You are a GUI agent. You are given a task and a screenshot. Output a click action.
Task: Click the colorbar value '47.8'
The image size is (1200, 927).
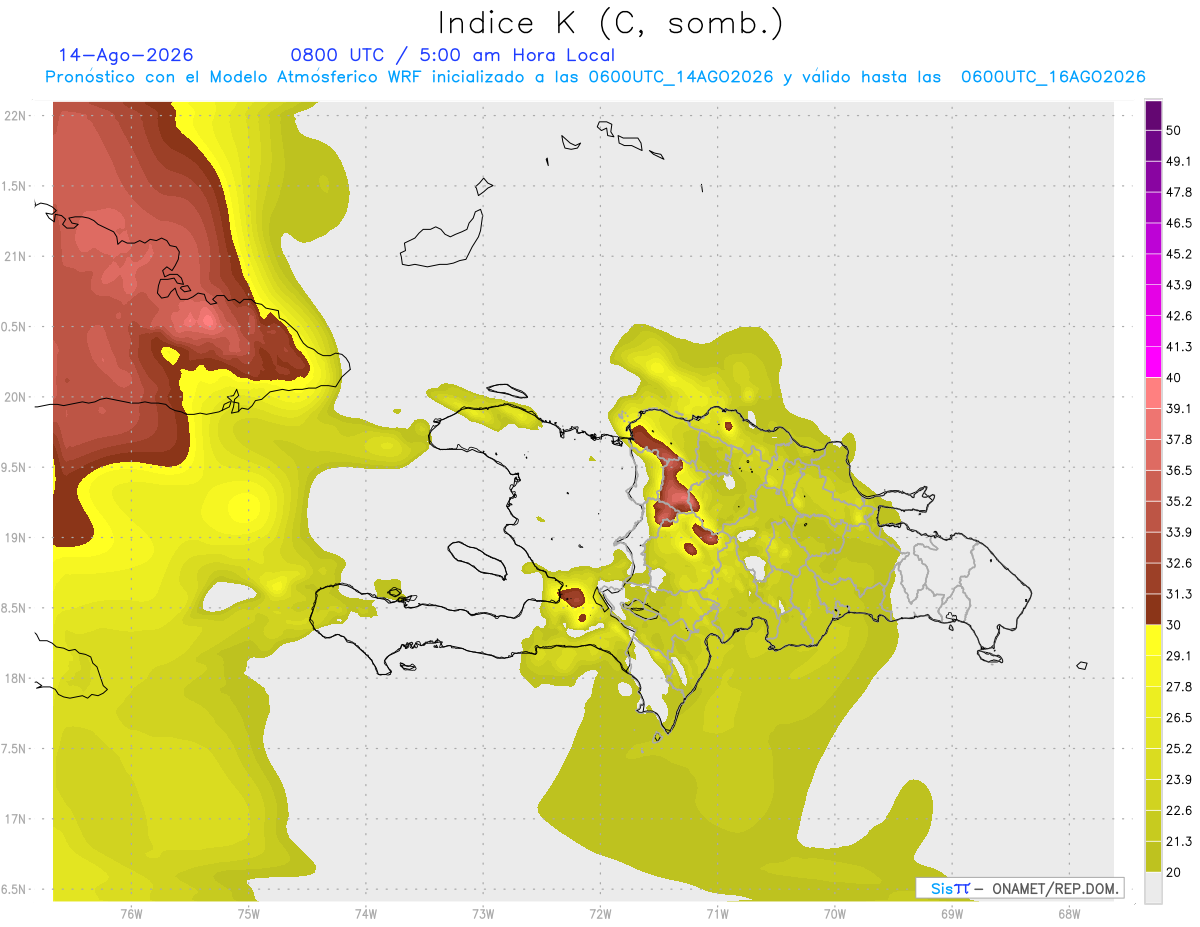(x=1179, y=192)
